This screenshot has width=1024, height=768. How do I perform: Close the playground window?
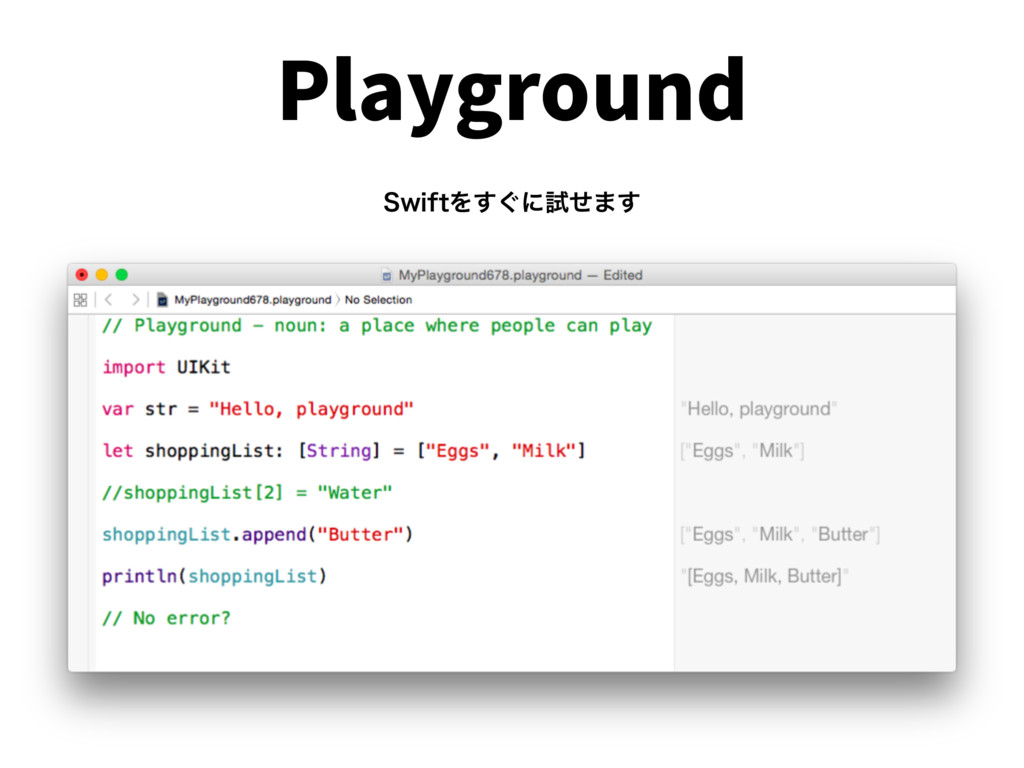click(x=82, y=275)
